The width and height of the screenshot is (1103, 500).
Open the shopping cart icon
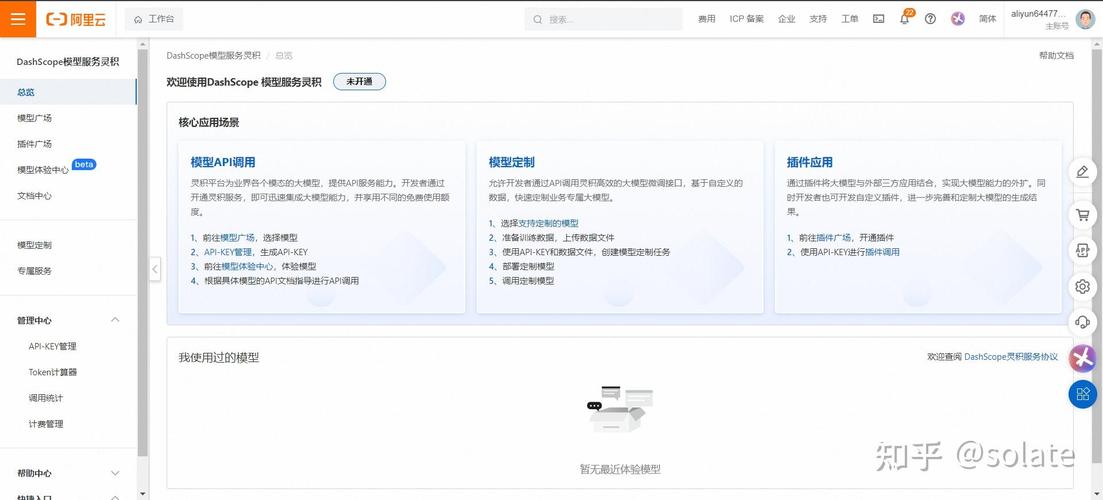(1083, 215)
